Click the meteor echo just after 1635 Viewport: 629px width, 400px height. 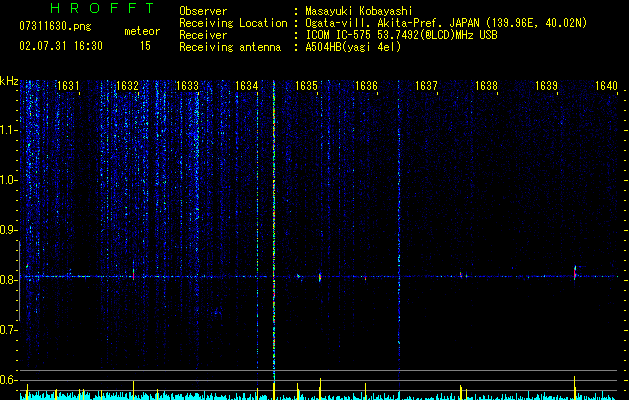click(320, 277)
